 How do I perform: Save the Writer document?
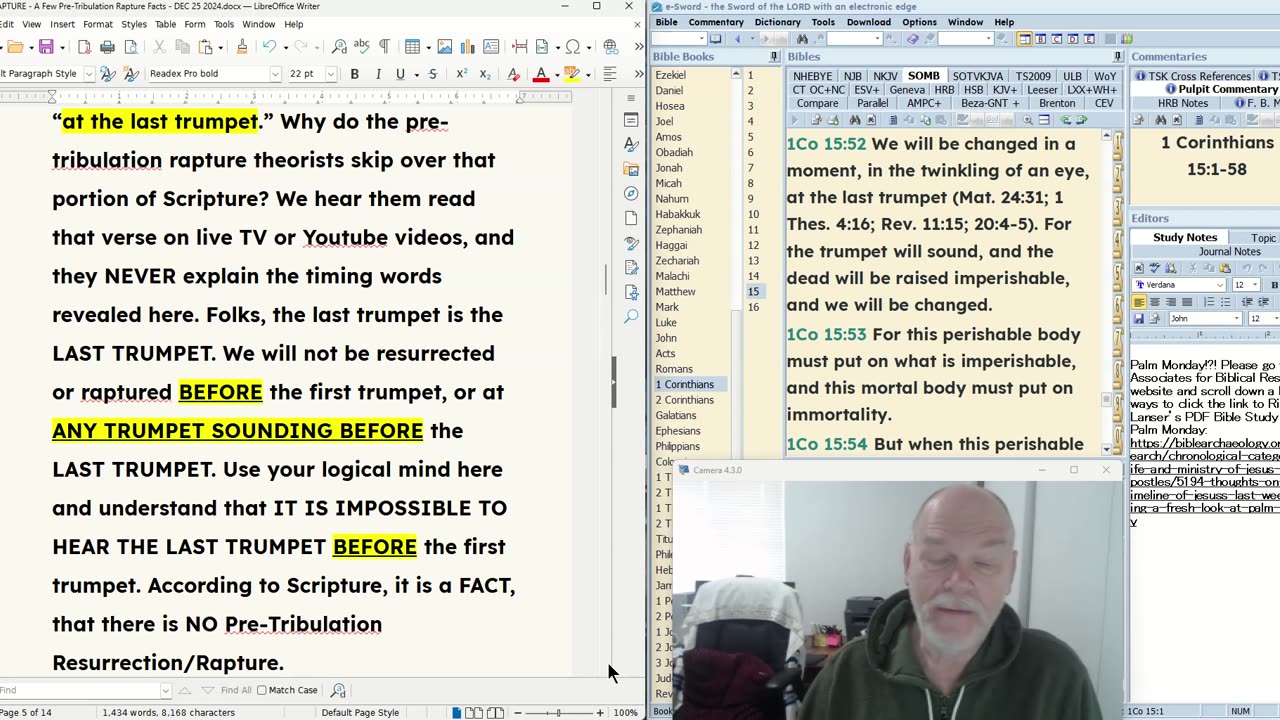pyautogui.click(x=46, y=47)
